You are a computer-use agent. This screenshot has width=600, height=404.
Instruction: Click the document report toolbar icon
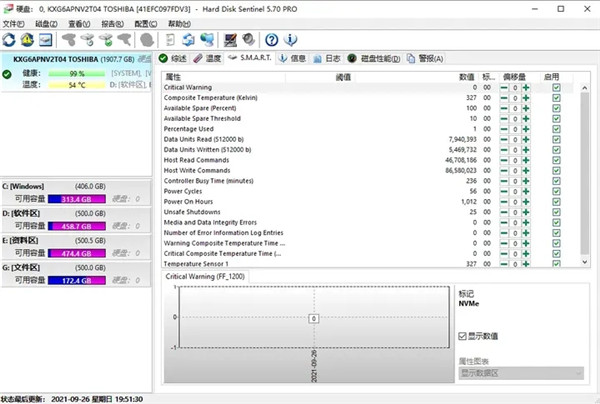(x=170, y=39)
